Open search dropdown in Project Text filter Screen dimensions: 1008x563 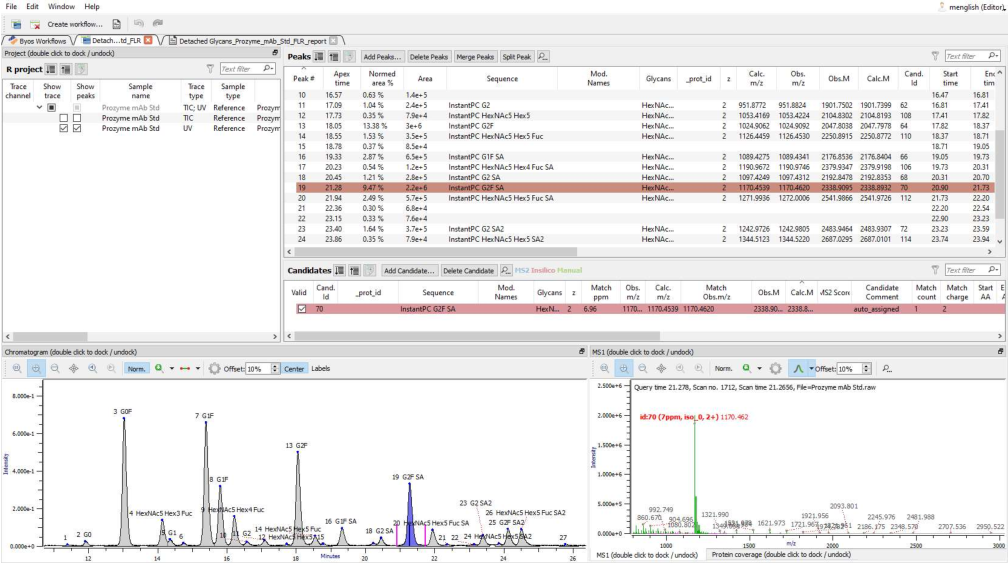(x=269, y=69)
